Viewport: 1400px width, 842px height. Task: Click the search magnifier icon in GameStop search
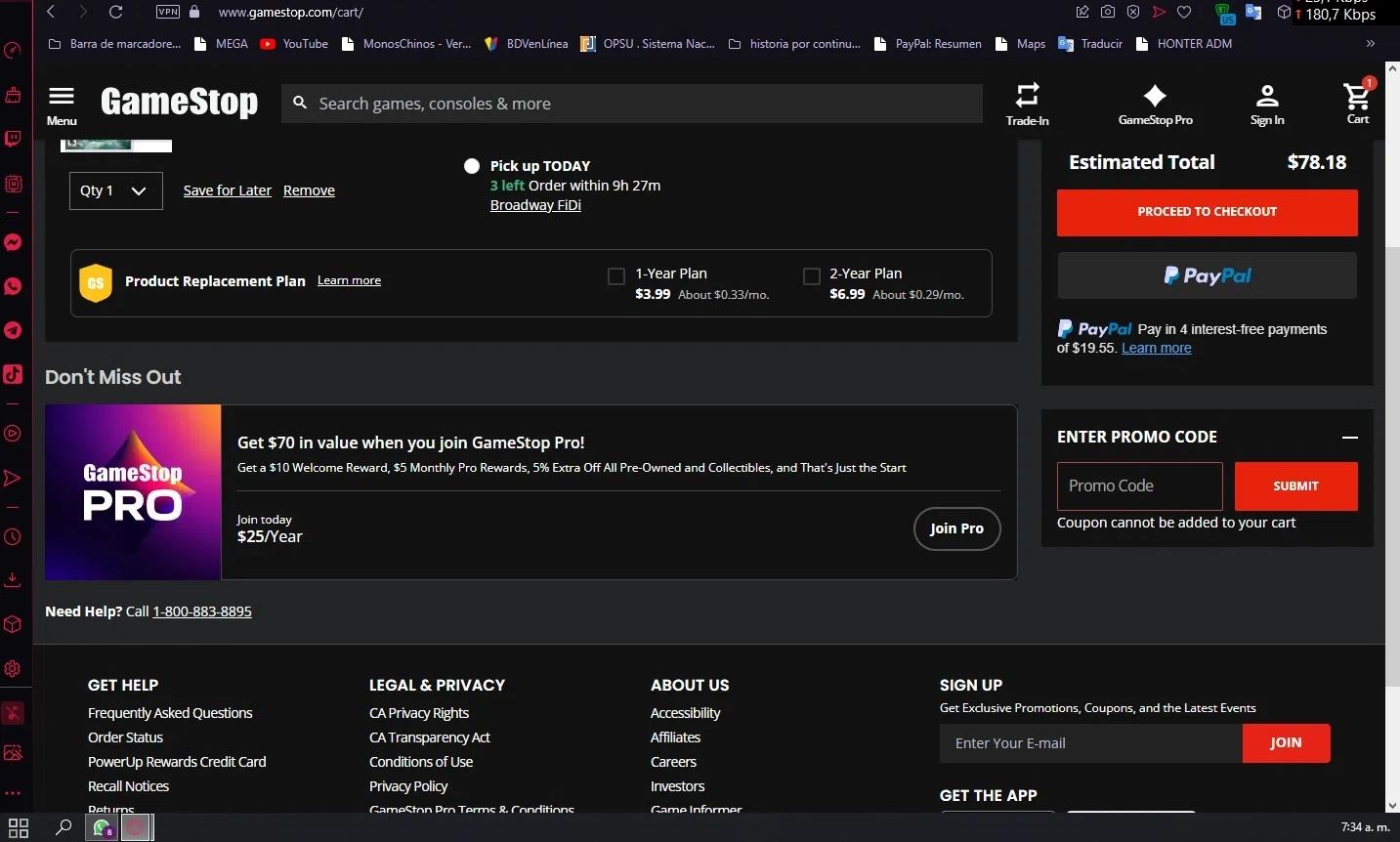(x=300, y=103)
